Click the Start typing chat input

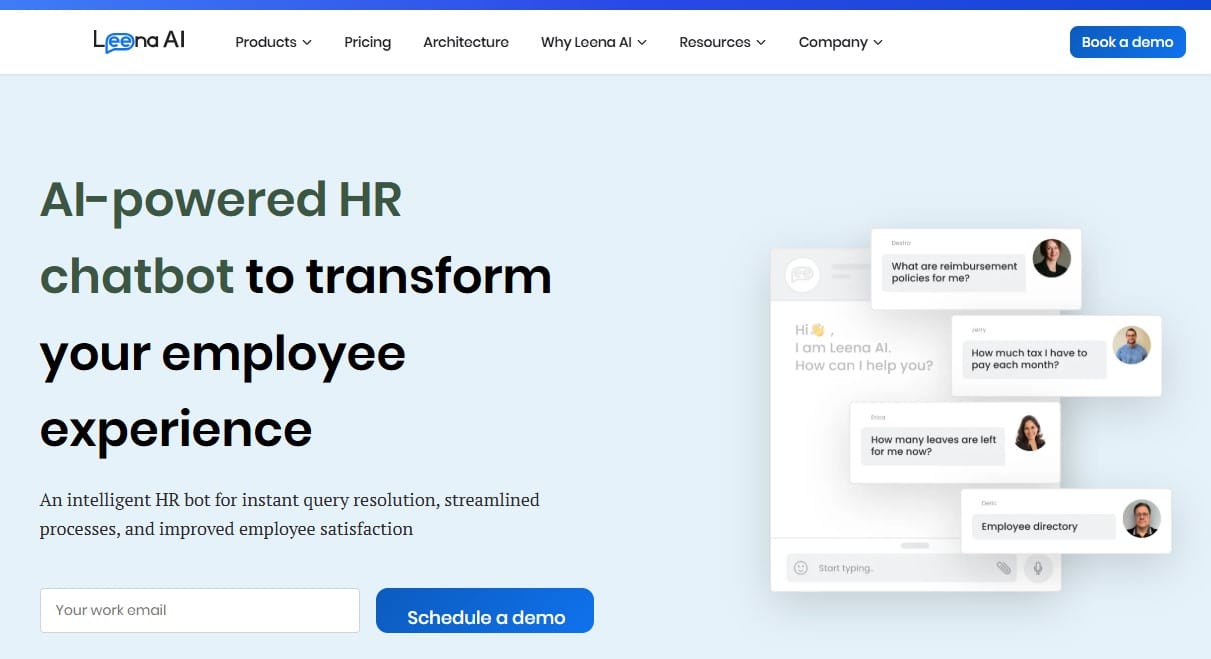[x=901, y=568]
